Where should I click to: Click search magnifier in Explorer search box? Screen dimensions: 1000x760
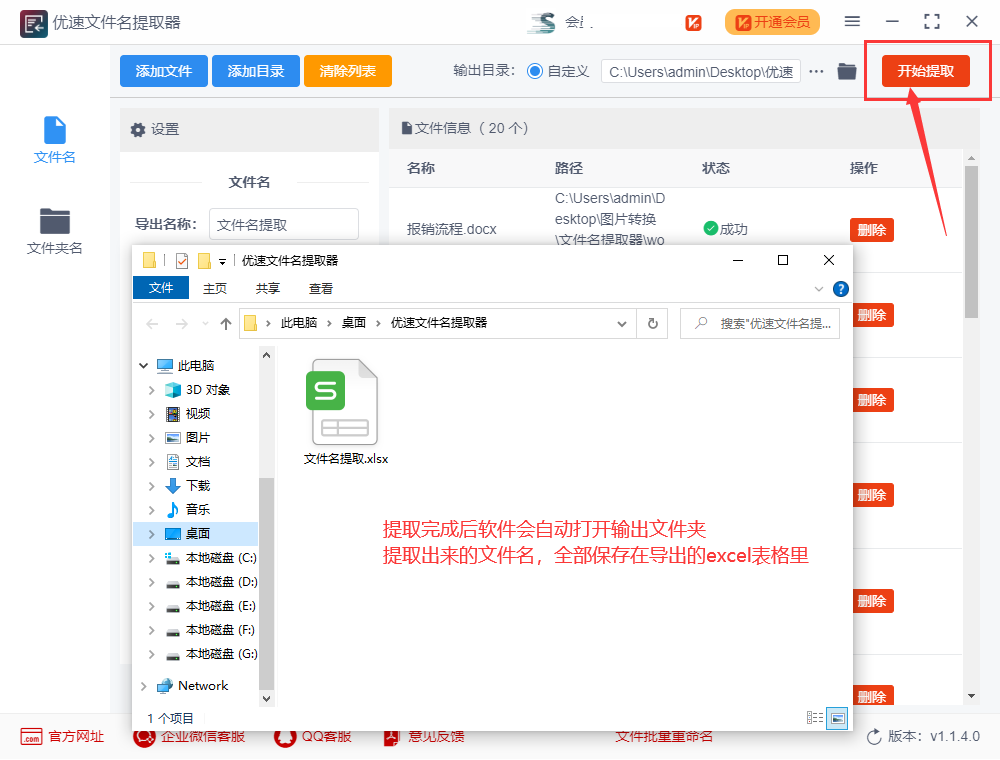pyautogui.click(x=701, y=323)
